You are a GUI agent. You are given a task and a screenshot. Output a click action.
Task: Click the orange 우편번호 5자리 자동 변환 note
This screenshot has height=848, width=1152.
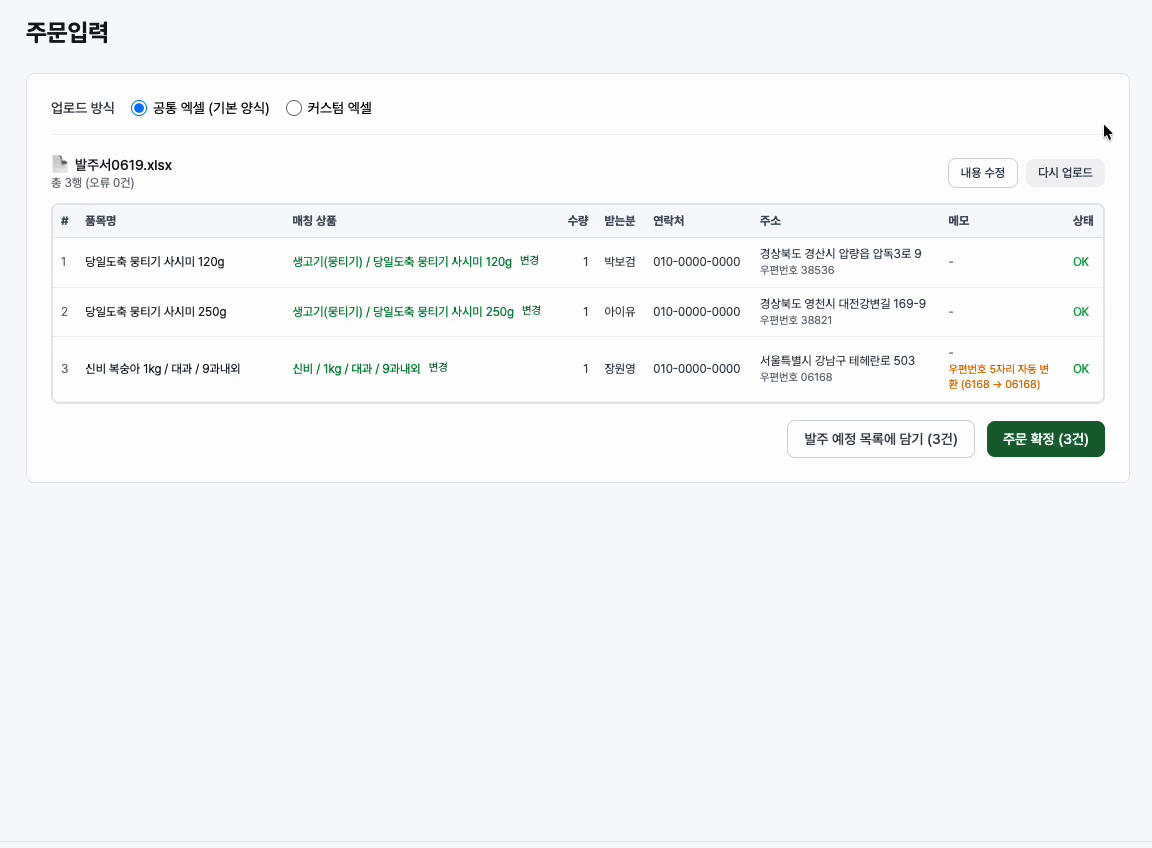[998, 377]
